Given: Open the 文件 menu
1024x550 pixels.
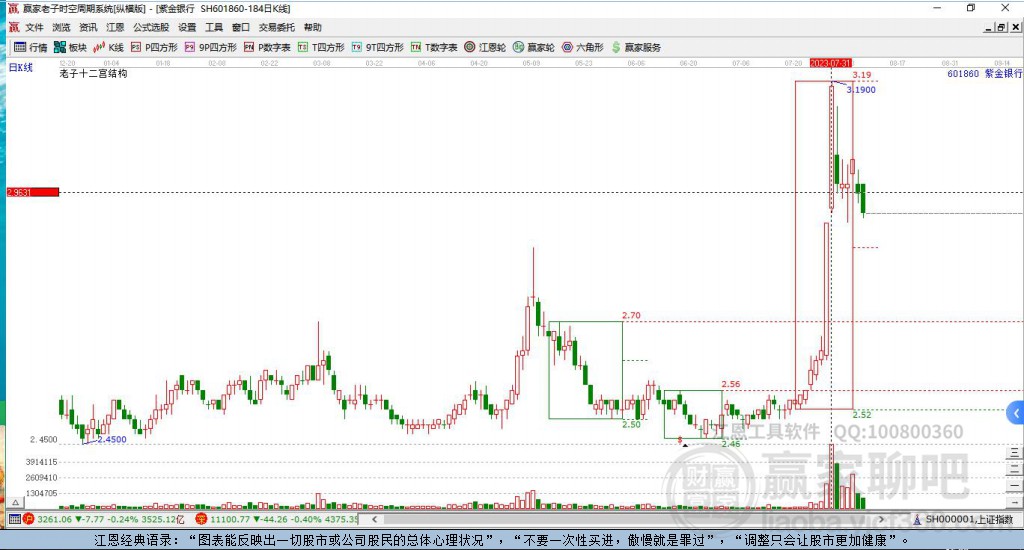Looking at the screenshot, I should [34, 27].
